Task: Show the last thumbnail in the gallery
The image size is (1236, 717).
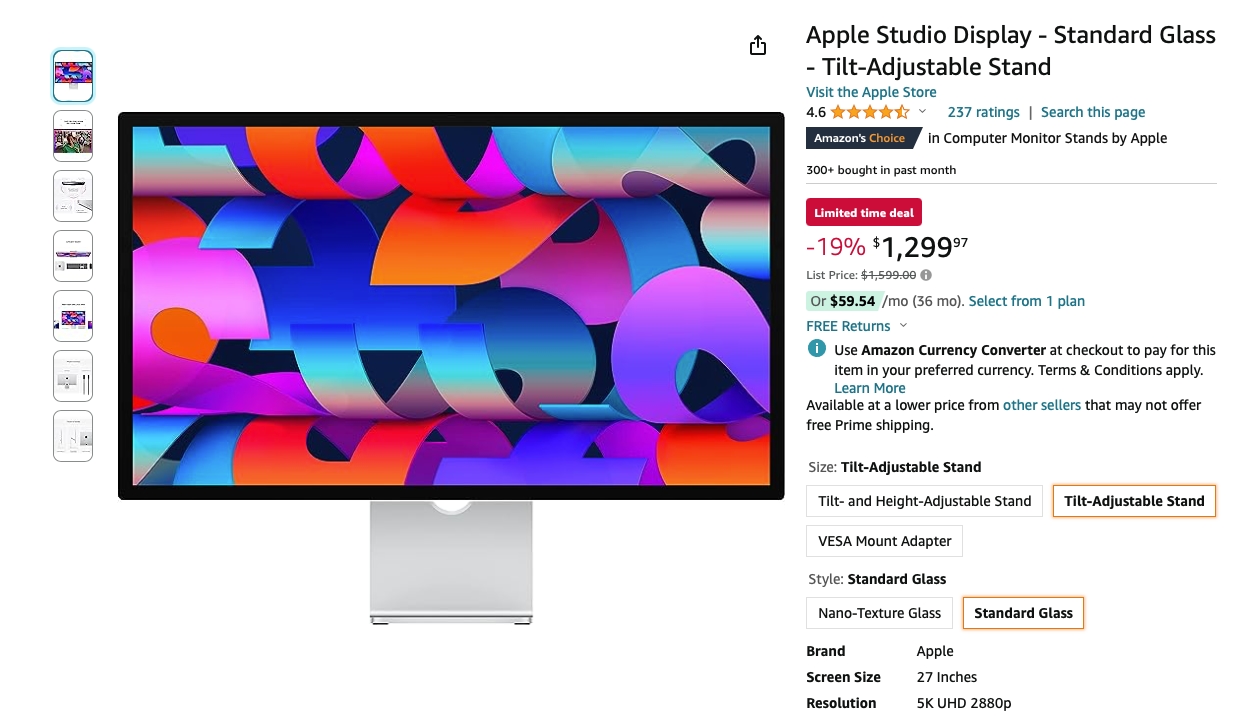Action: coord(73,436)
